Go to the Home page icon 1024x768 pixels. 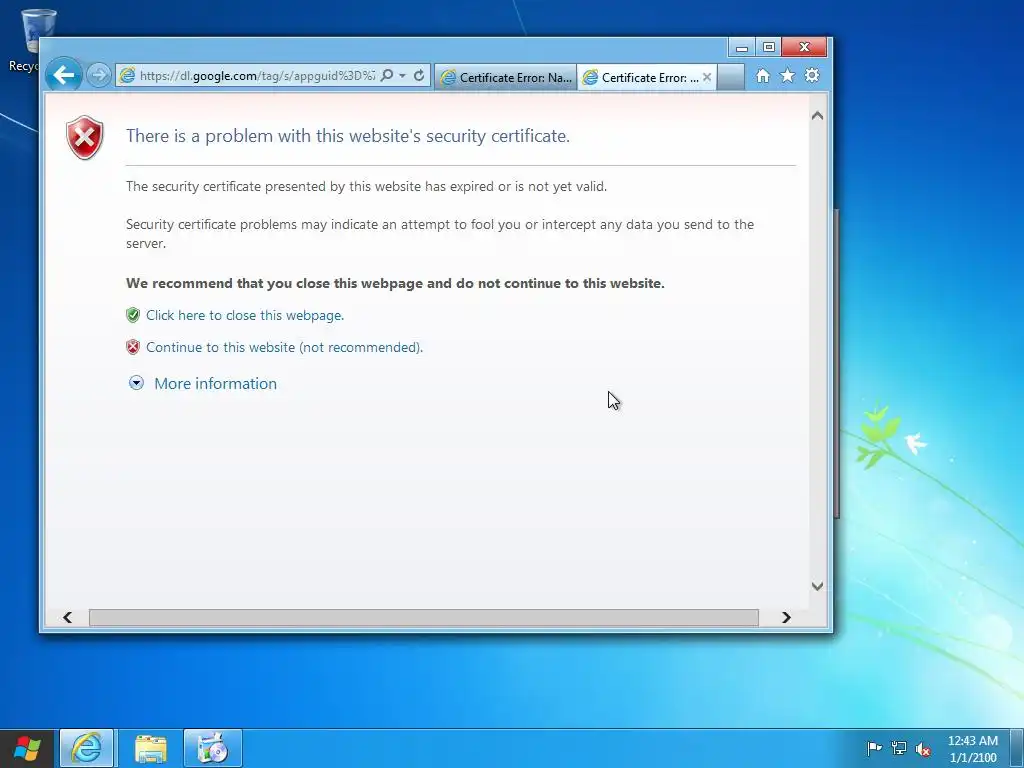(x=763, y=76)
